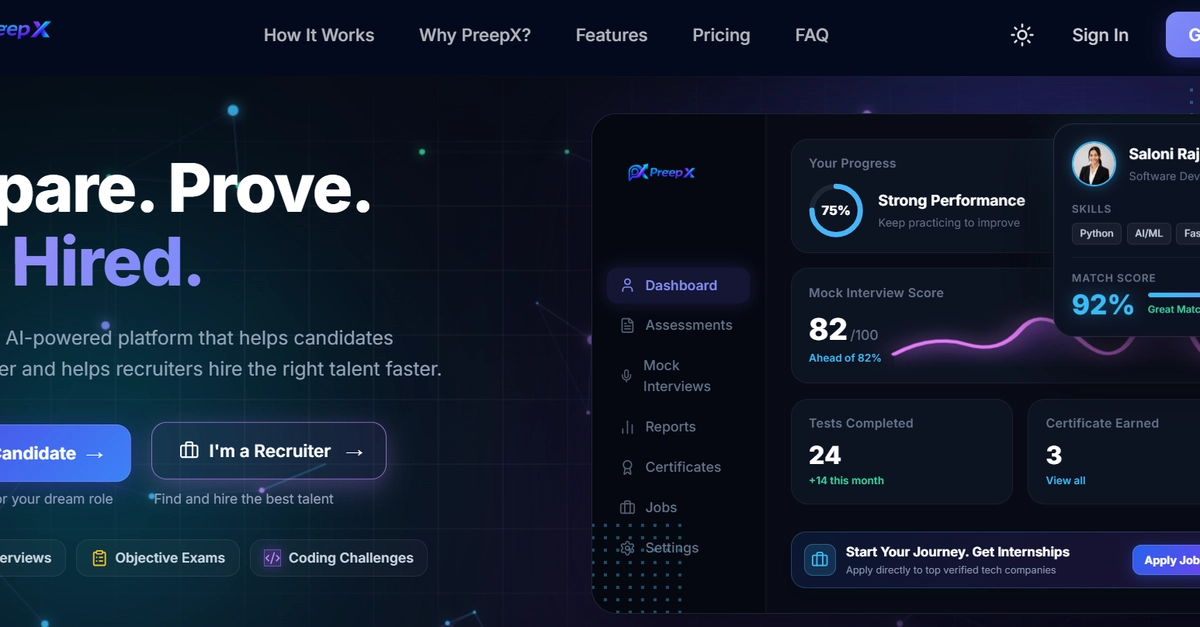1200x627 pixels.
Task: Click the 75% progress ring
Action: pos(835,210)
